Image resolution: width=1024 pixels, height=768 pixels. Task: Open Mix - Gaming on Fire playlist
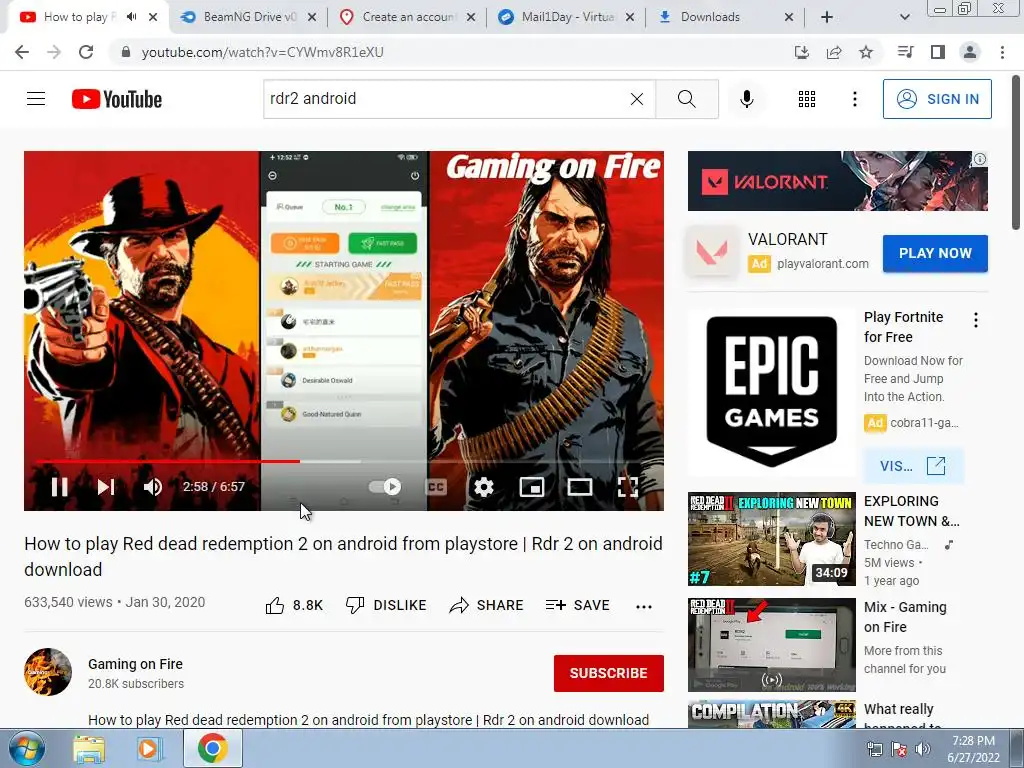(771, 645)
